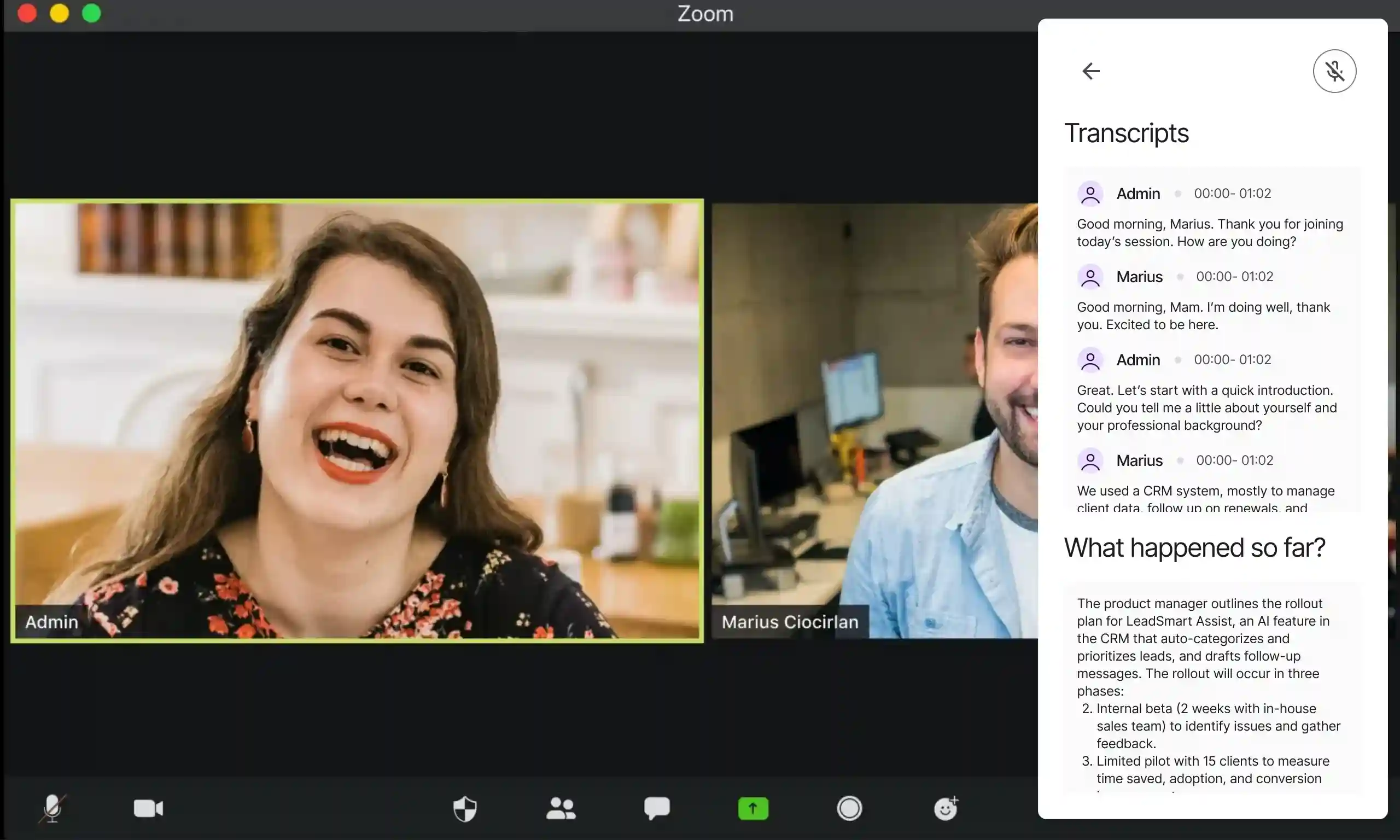Select Marius Ciocirlan's video tile
The width and height of the screenshot is (1400, 840).
tap(874, 421)
